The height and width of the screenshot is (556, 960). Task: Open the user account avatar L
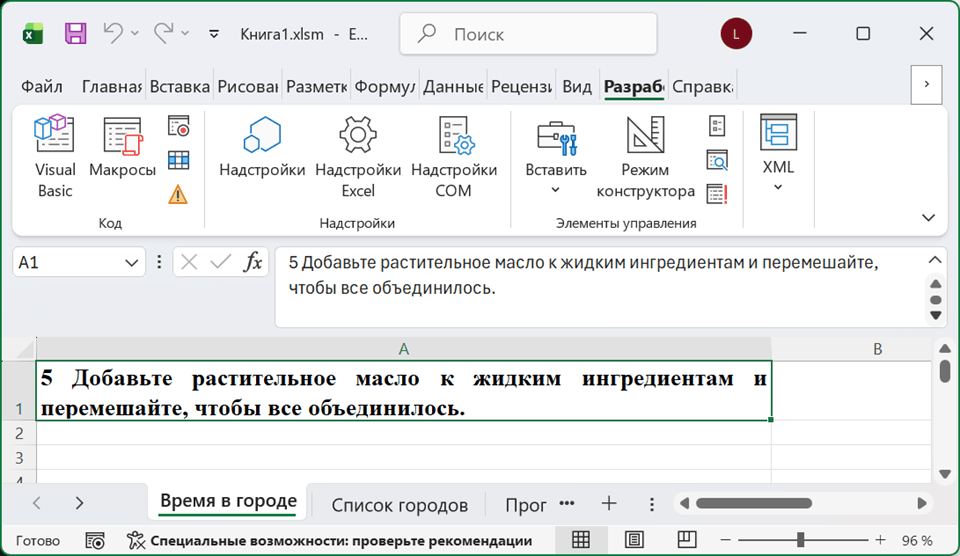[x=736, y=34]
